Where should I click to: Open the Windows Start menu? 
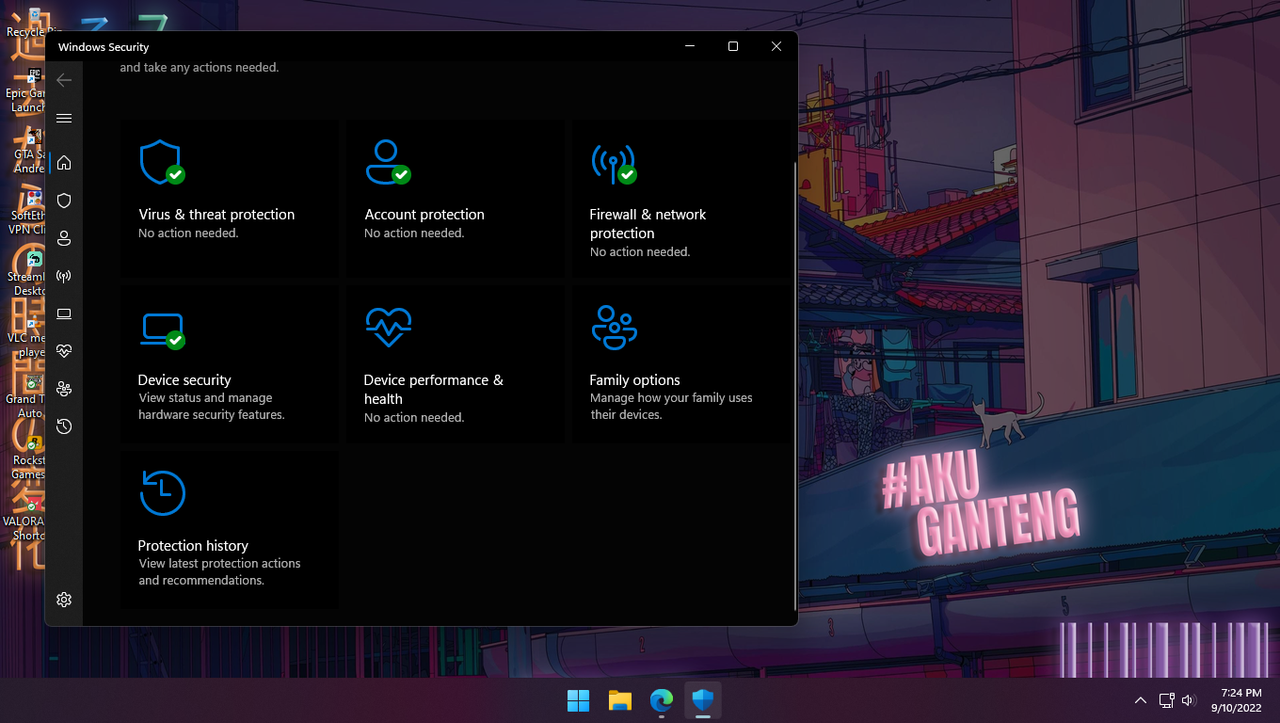click(578, 701)
